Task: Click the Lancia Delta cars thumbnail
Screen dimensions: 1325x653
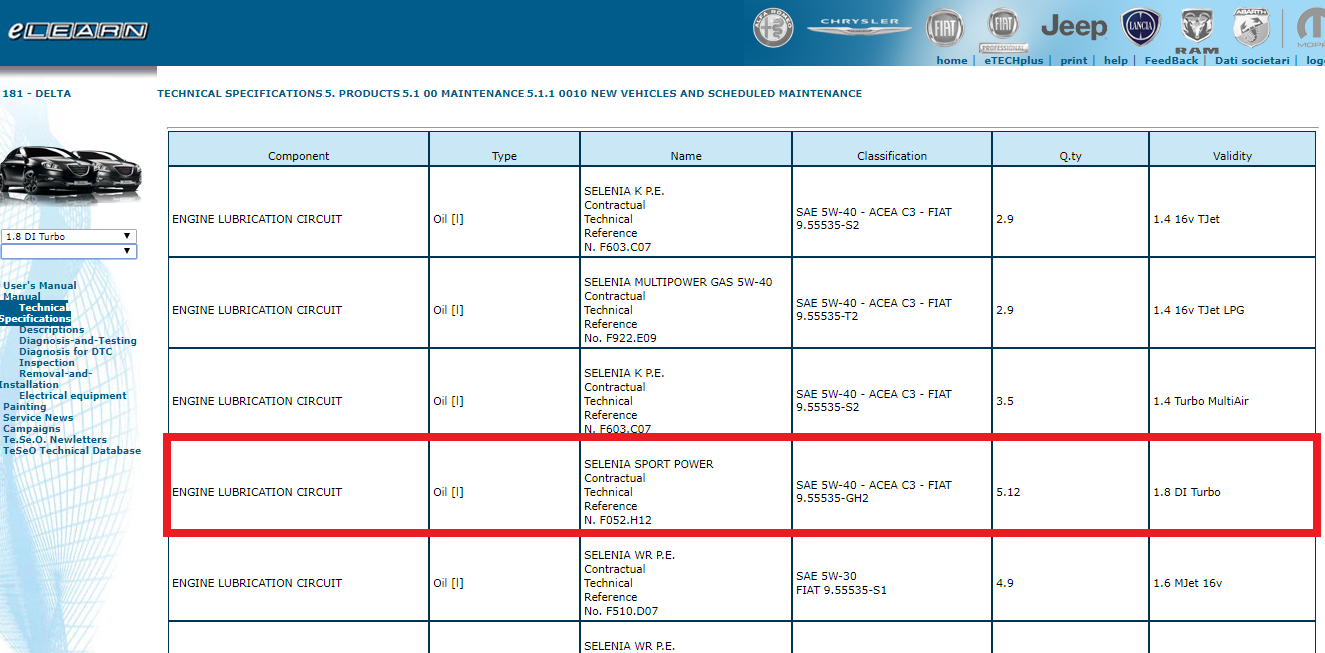Action: coord(71,175)
